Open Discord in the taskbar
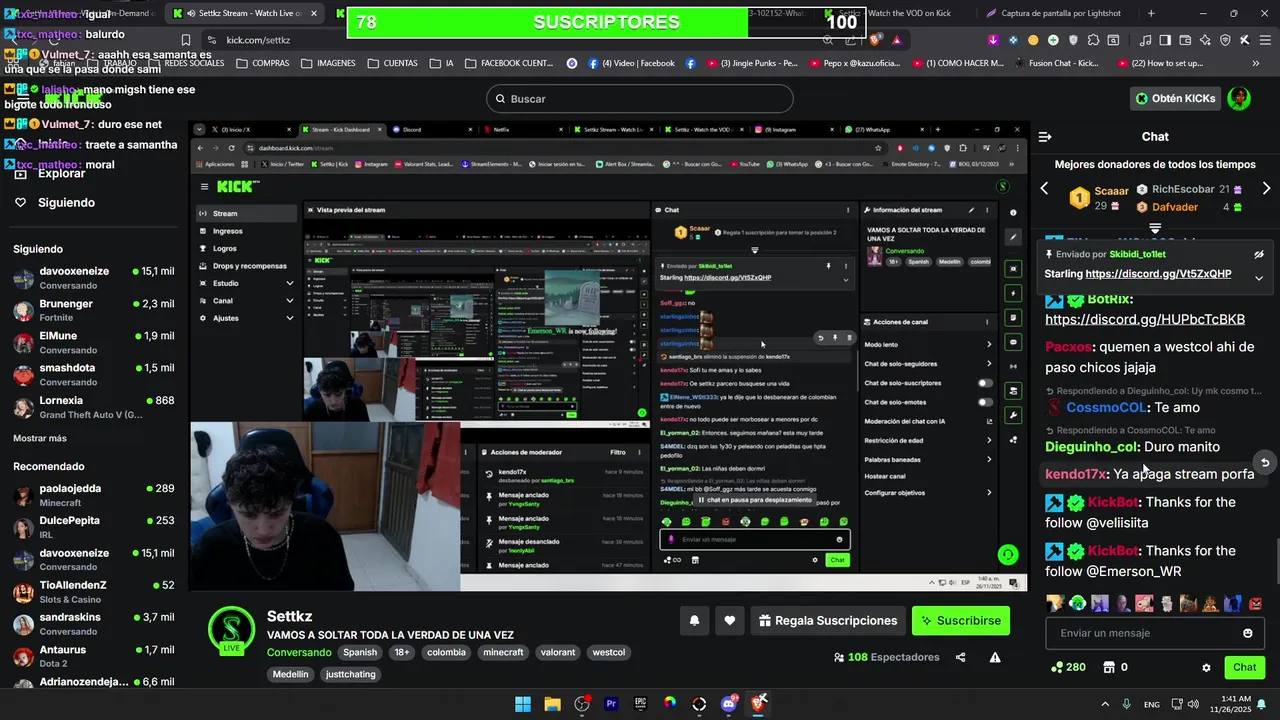Image resolution: width=1280 pixels, height=720 pixels. tap(729, 704)
